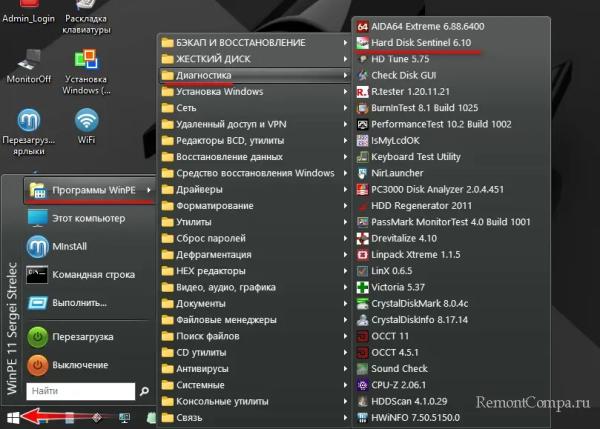Viewport: 600px width, 429px height.
Task: Expand the Программы WinPE submenu
Action: point(90,190)
